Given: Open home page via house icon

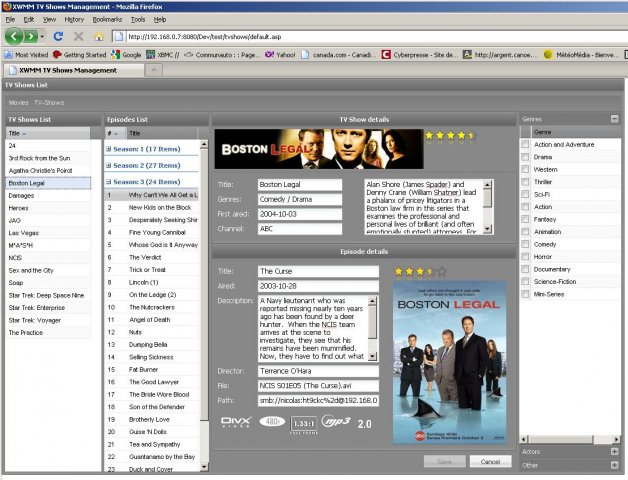Looking at the screenshot, I should click(x=99, y=37).
